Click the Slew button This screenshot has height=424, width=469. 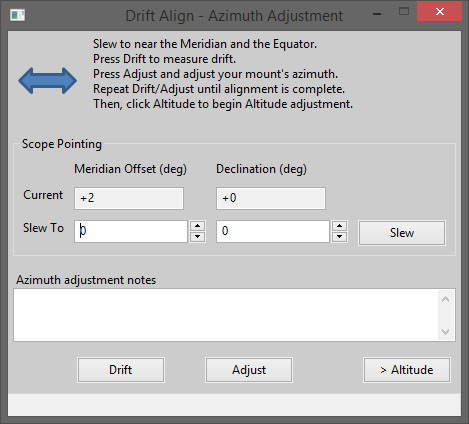pyautogui.click(x=402, y=233)
